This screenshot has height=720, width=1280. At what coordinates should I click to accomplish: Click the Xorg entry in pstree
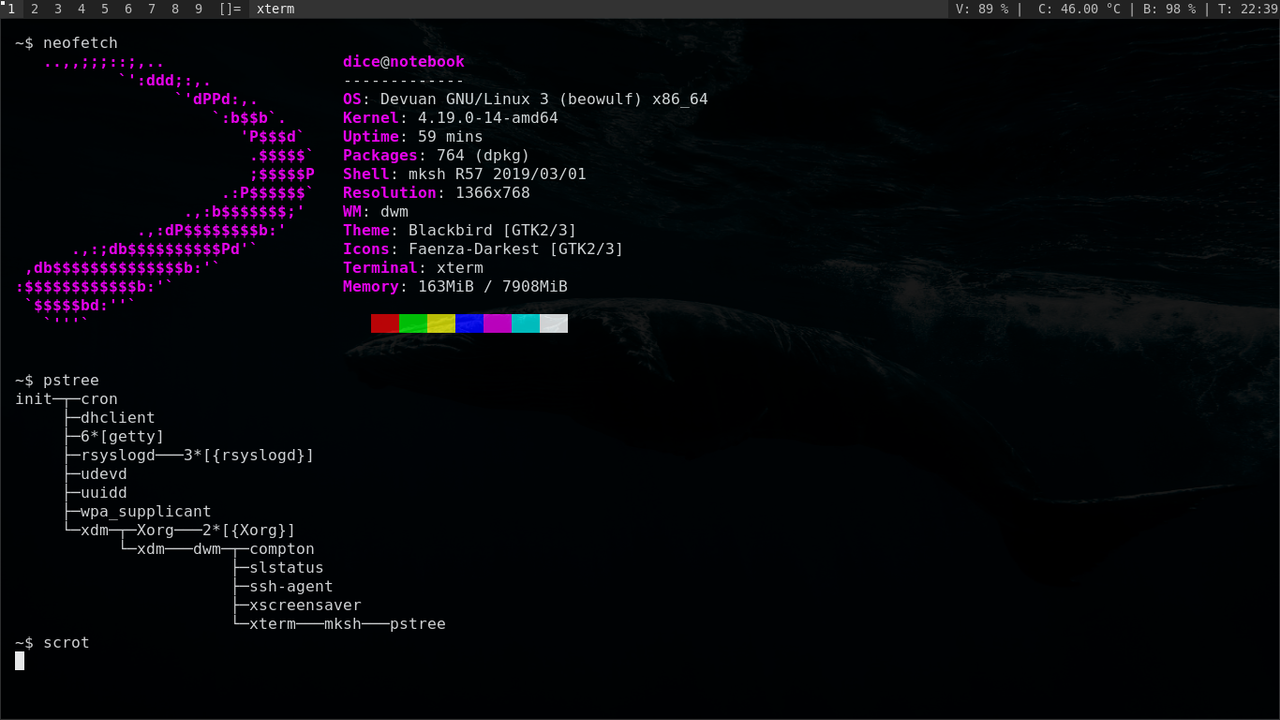click(x=155, y=530)
